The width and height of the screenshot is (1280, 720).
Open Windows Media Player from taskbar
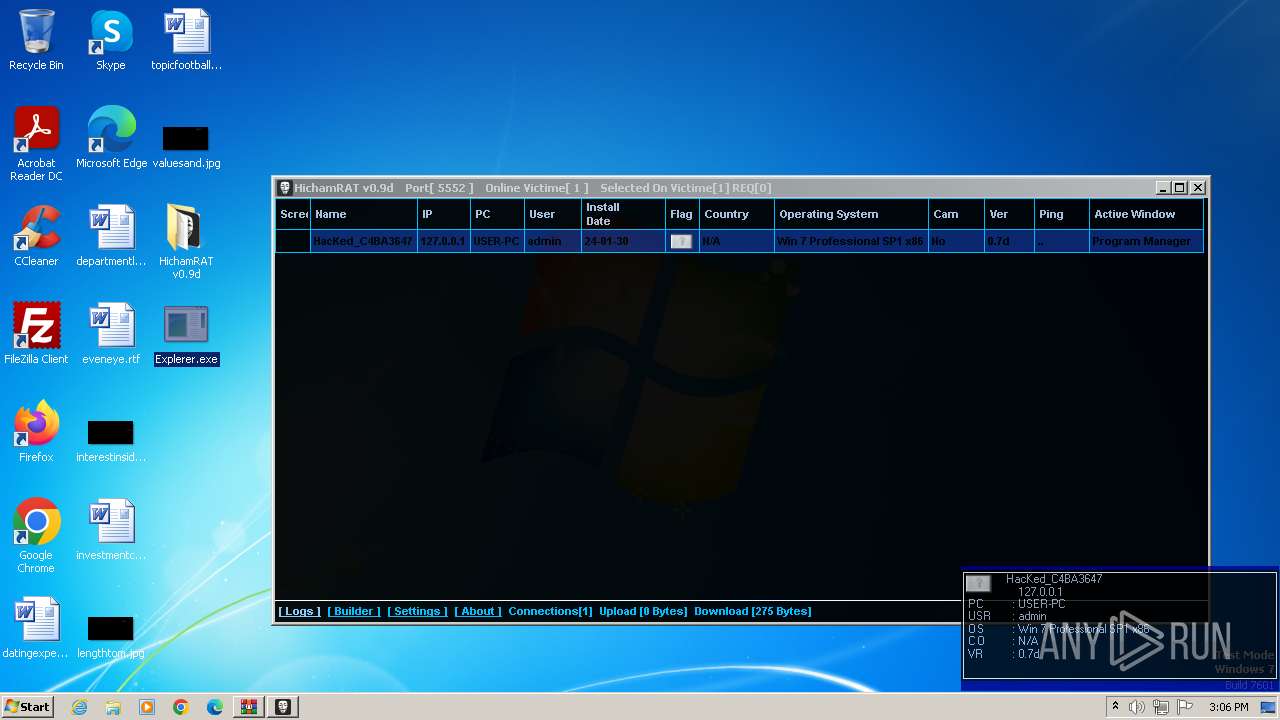(147, 707)
